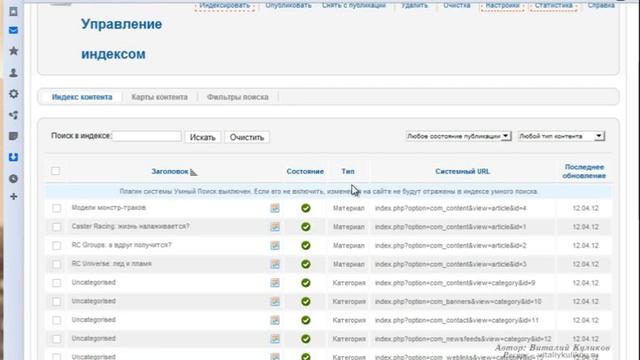Image resolution: width=640 pixels, height=360 pixels.
Task: Switch to Фильтры поиска tab
Action: [238, 97]
